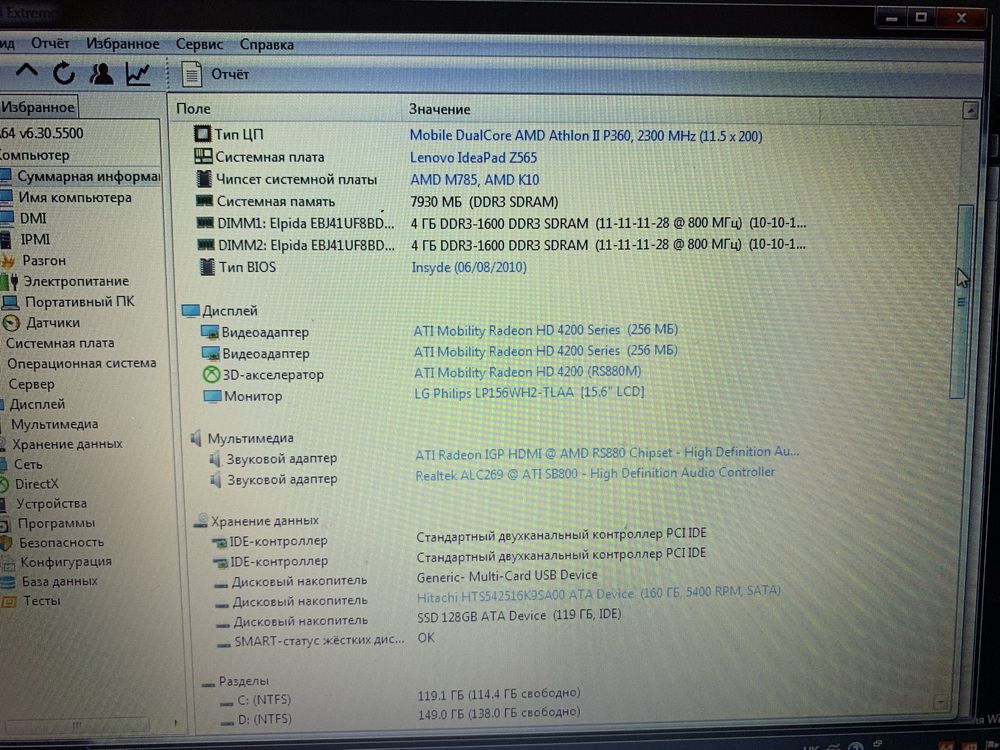1000x750 pixels.
Task: Expand the Системная плата tree node
Action: pyautogui.click(x=60, y=343)
